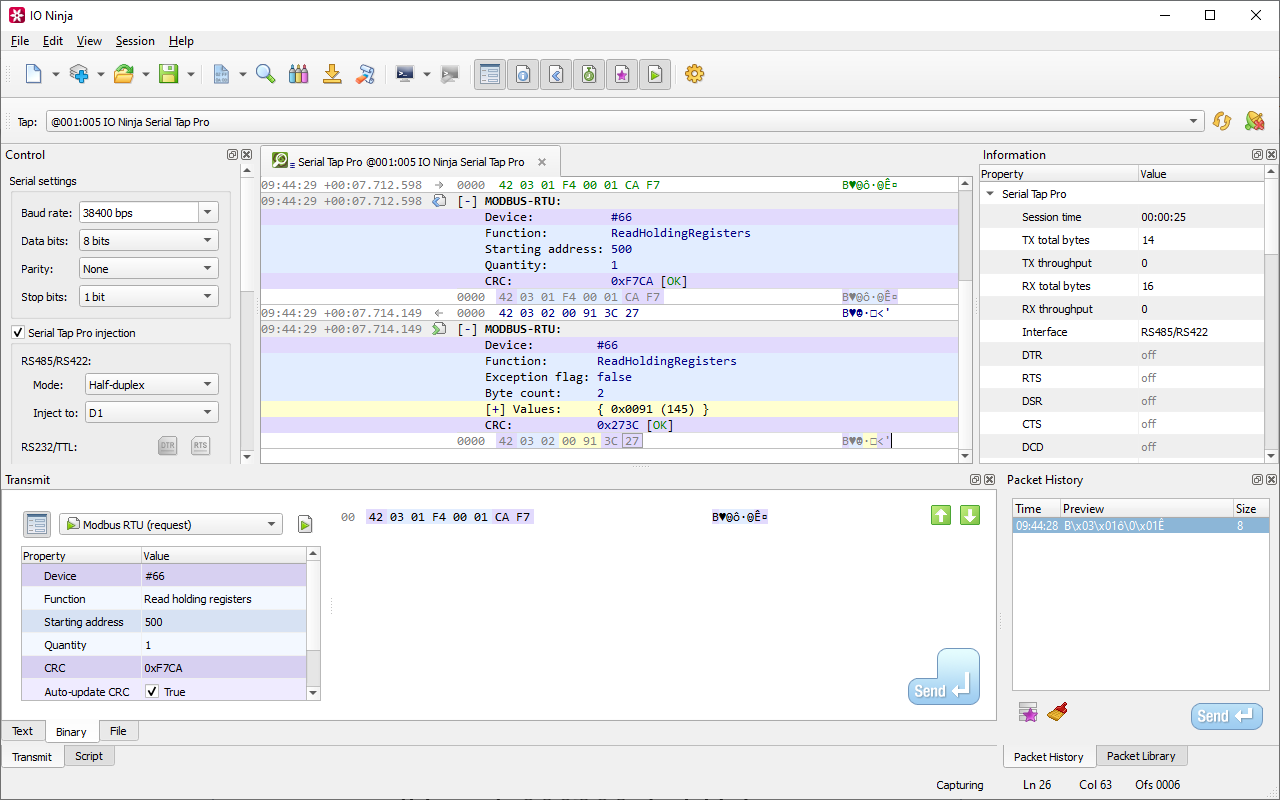Toggle the Auto-update CRC checkbox
The image size is (1280, 800).
click(x=152, y=691)
